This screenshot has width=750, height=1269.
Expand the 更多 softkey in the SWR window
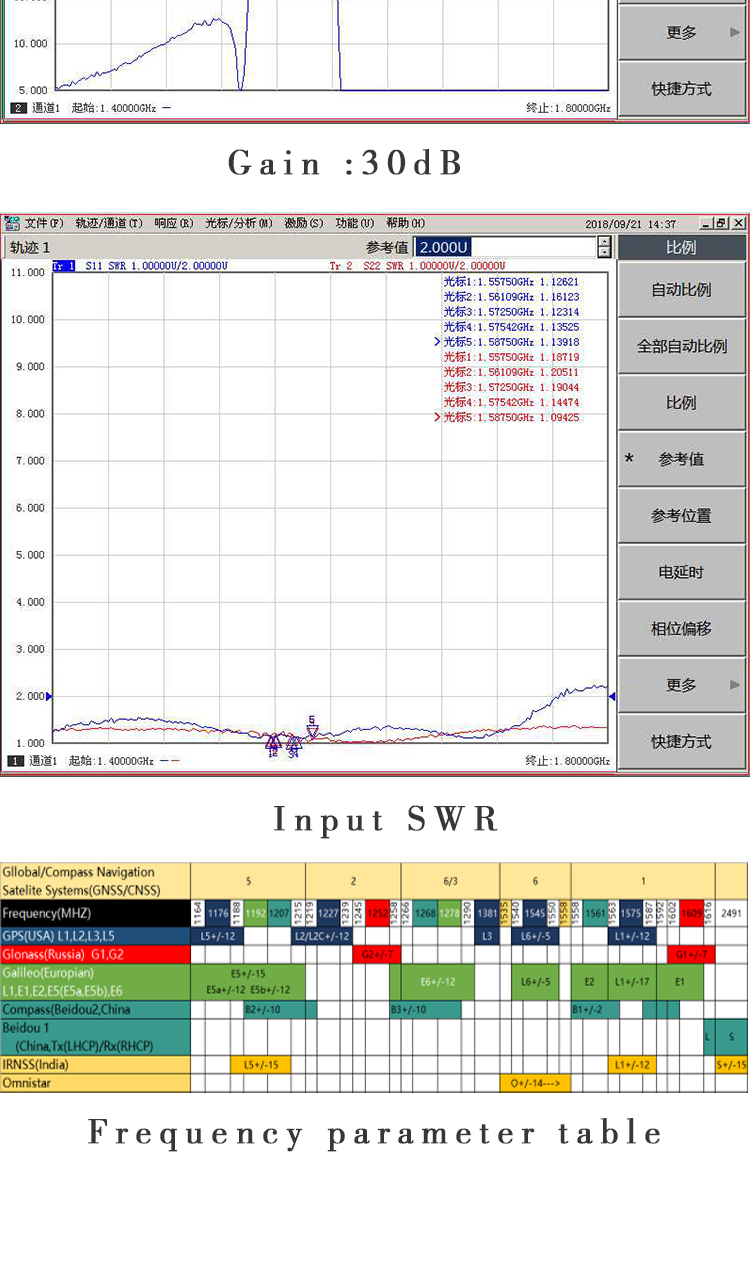click(x=681, y=685)
